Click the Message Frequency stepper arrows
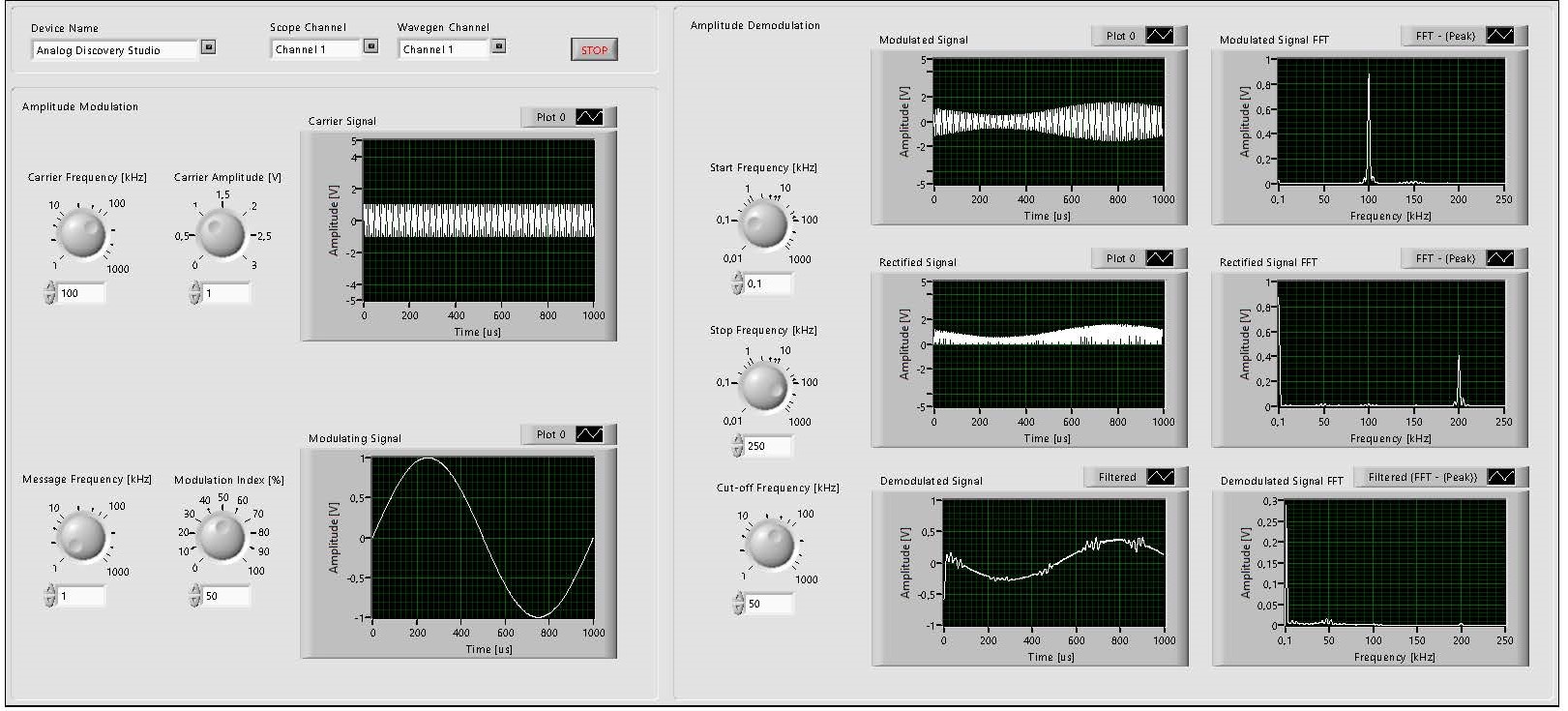The width and height of the screenshot is (1568, 711). (50, 596)
